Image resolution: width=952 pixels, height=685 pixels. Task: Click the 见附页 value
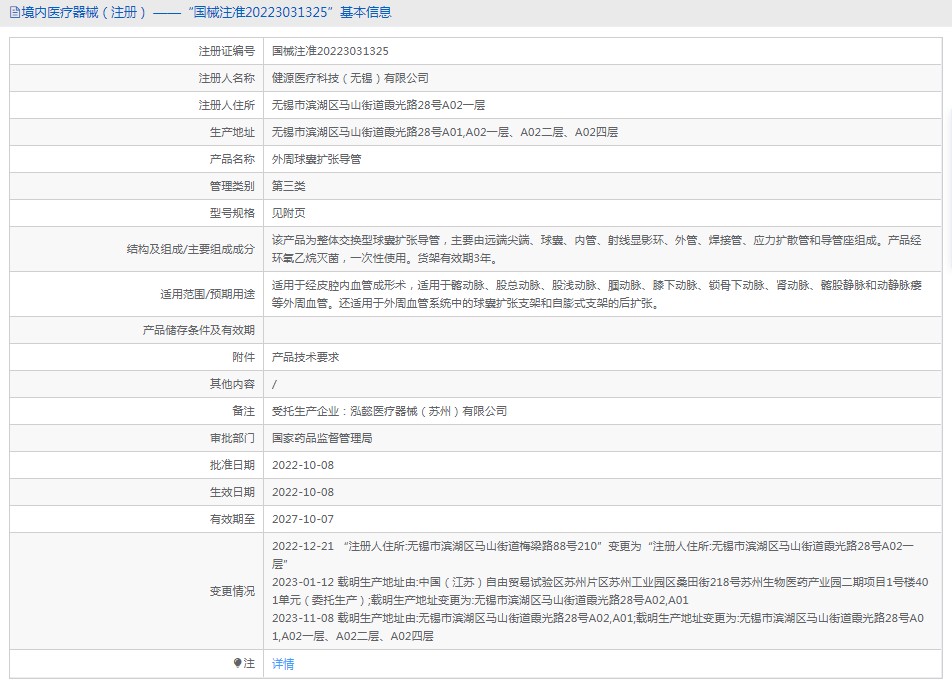point(288,213)
